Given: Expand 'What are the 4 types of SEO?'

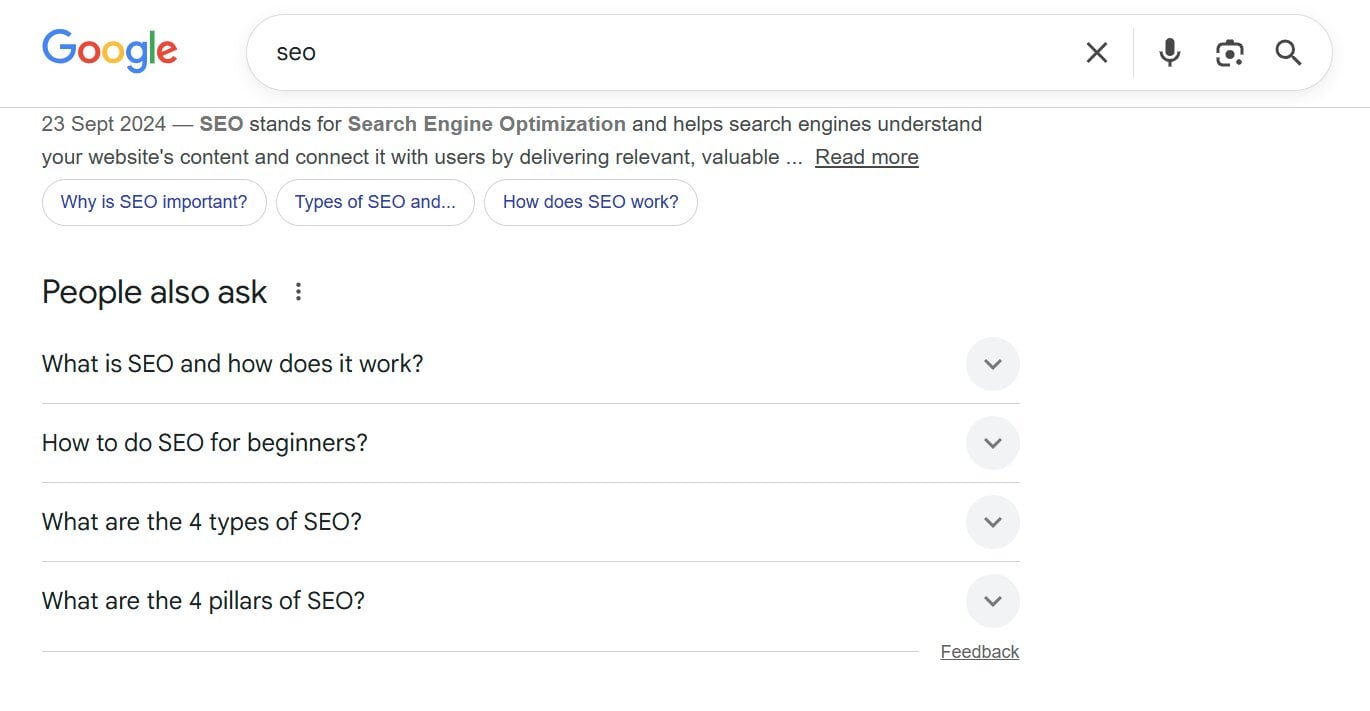Looking at the screenshot, I should click(992, 521).
